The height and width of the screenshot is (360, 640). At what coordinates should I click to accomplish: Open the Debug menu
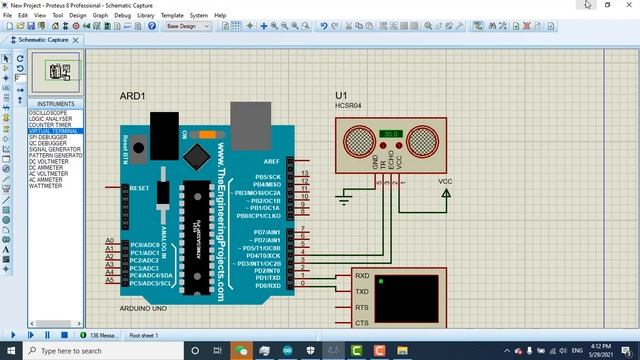[x=122, y=16]
